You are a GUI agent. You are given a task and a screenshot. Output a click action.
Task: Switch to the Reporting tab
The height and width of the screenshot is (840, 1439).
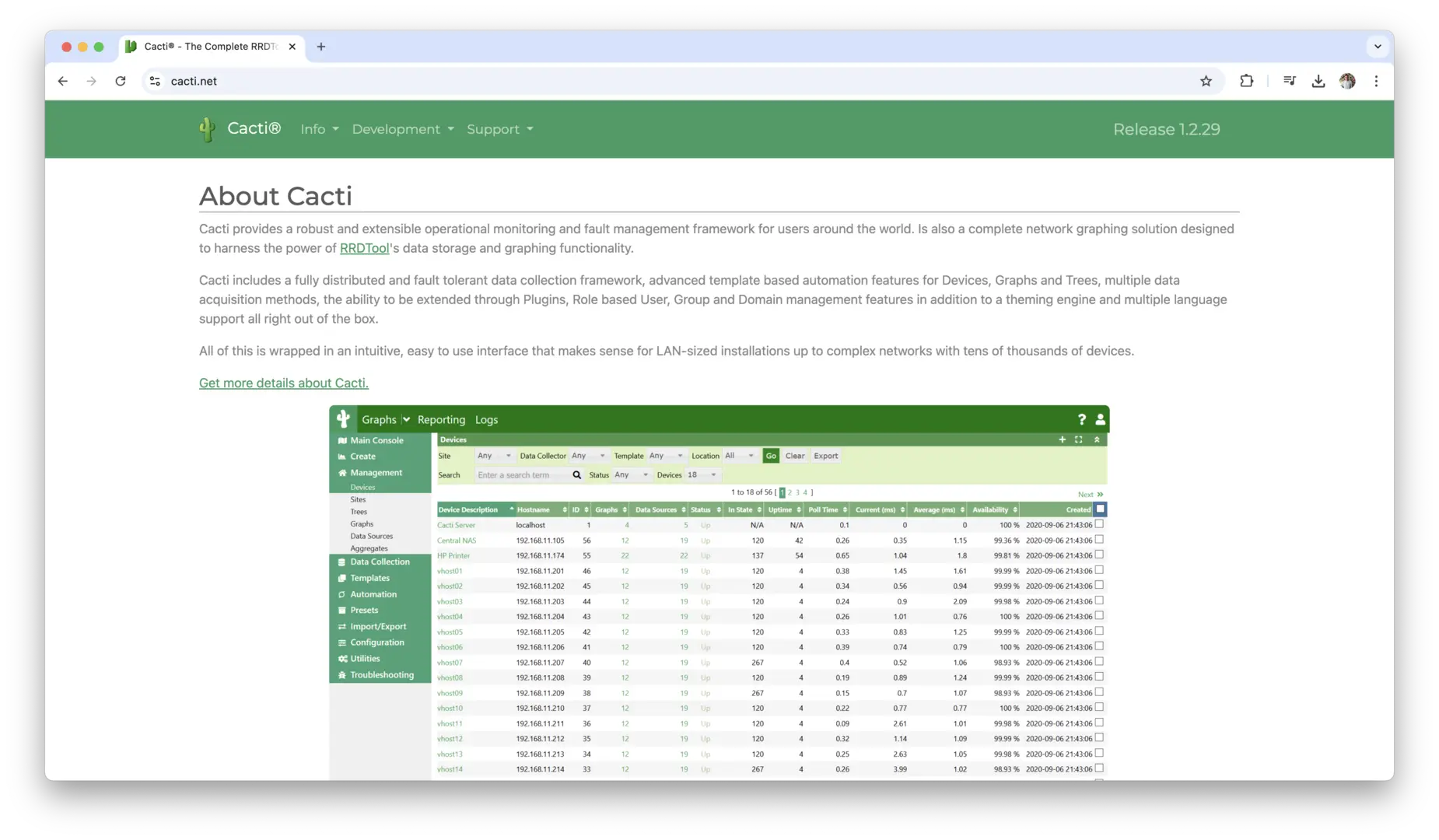pos(441,420)
